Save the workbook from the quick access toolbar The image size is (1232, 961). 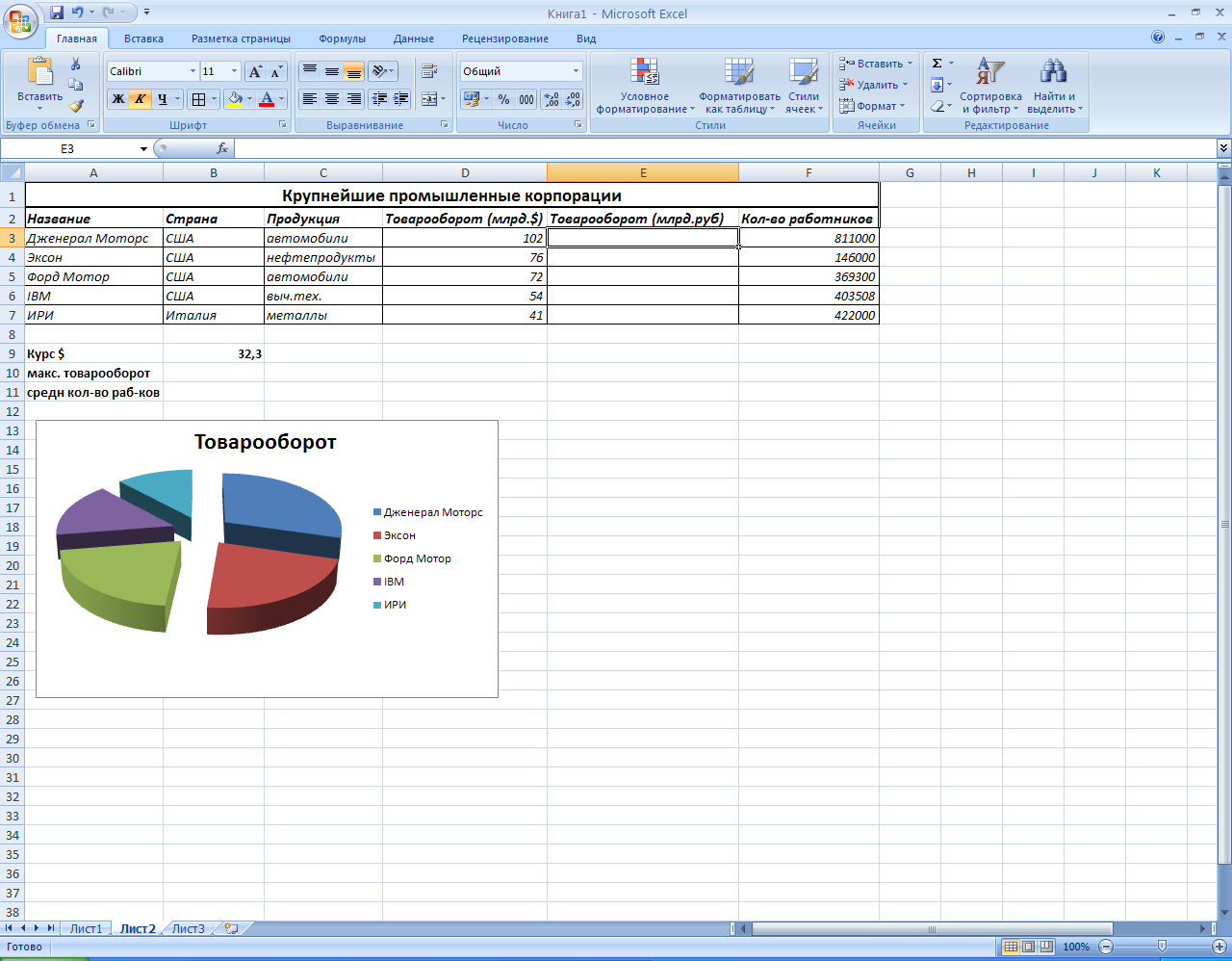(x=57, y=13)
